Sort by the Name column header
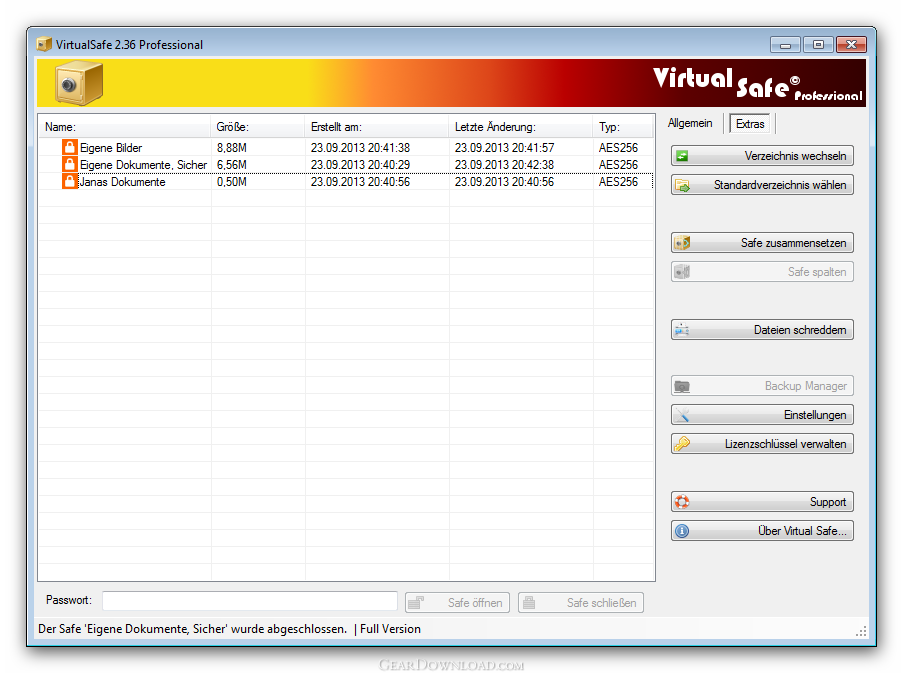Image resolution: width=903 pixels, height=673 pixels. click(x=124, y=127)
